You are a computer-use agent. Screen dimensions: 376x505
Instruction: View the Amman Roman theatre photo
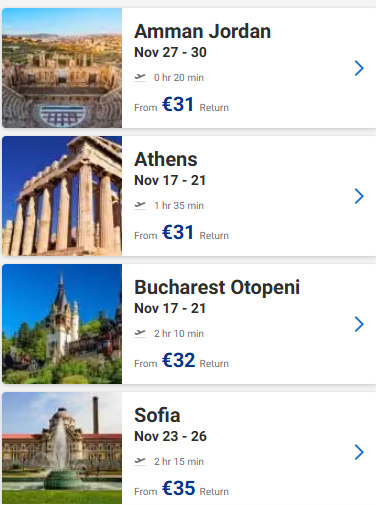click(62, 68)
